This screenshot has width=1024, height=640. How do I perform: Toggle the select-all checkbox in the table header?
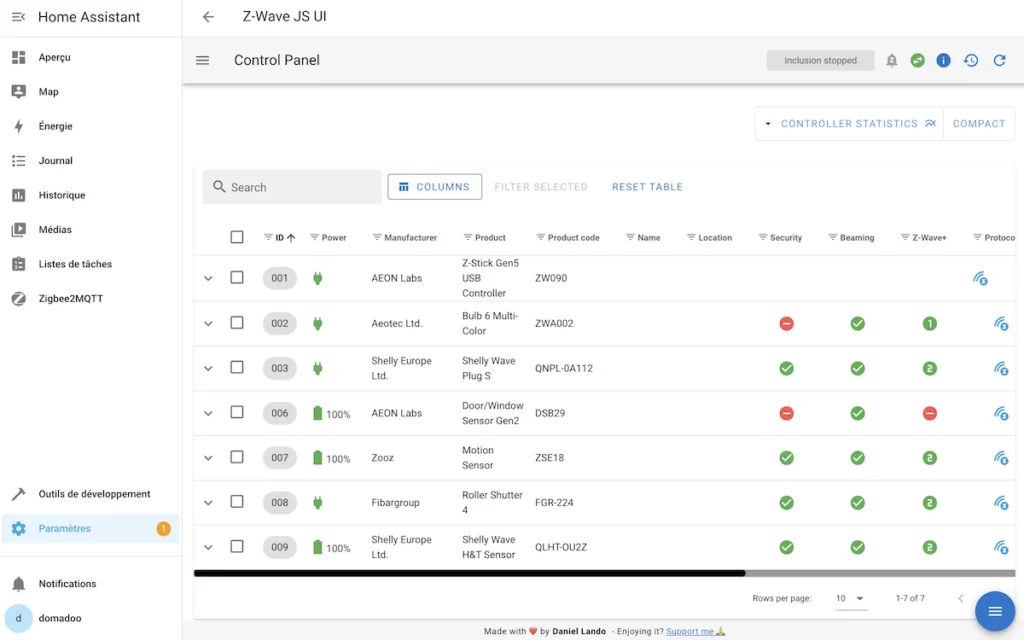(x=237, y=237)
